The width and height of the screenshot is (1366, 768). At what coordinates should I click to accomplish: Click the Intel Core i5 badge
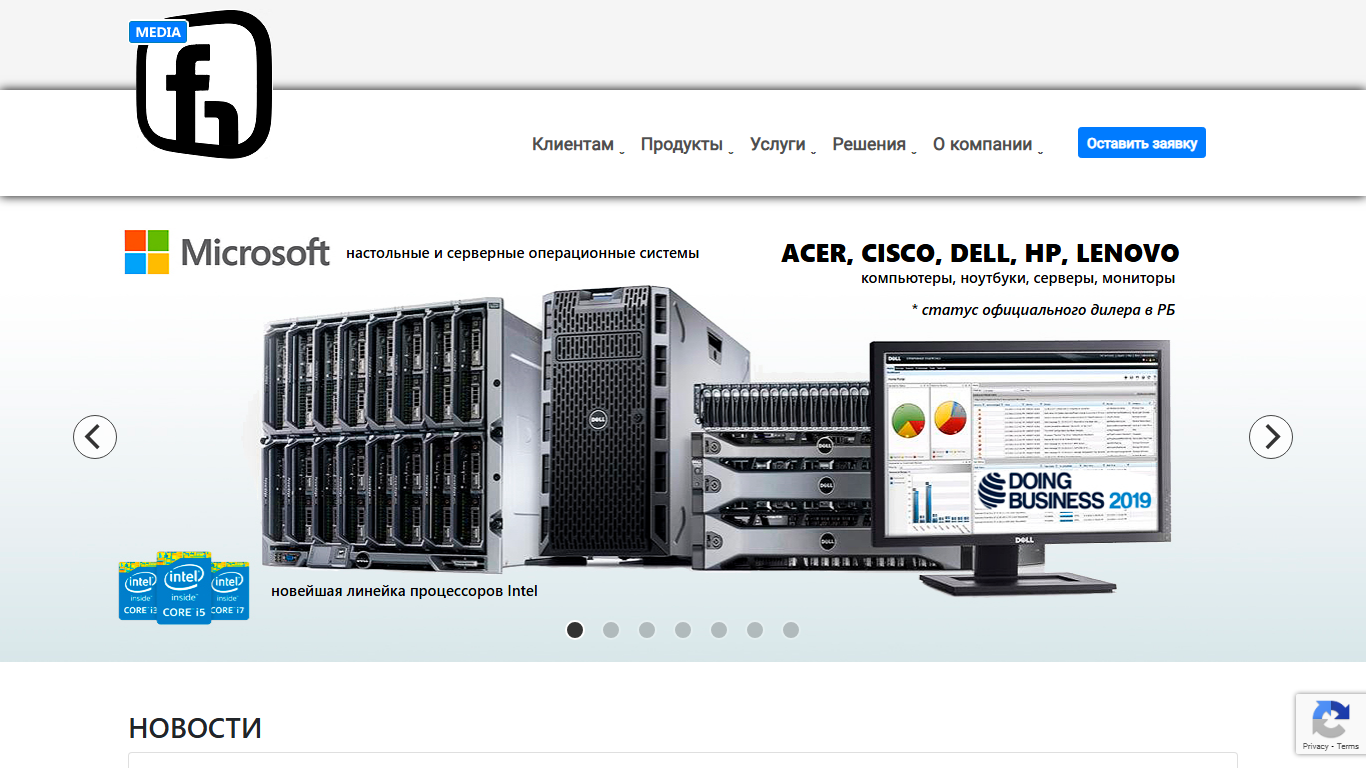[184, 588]
